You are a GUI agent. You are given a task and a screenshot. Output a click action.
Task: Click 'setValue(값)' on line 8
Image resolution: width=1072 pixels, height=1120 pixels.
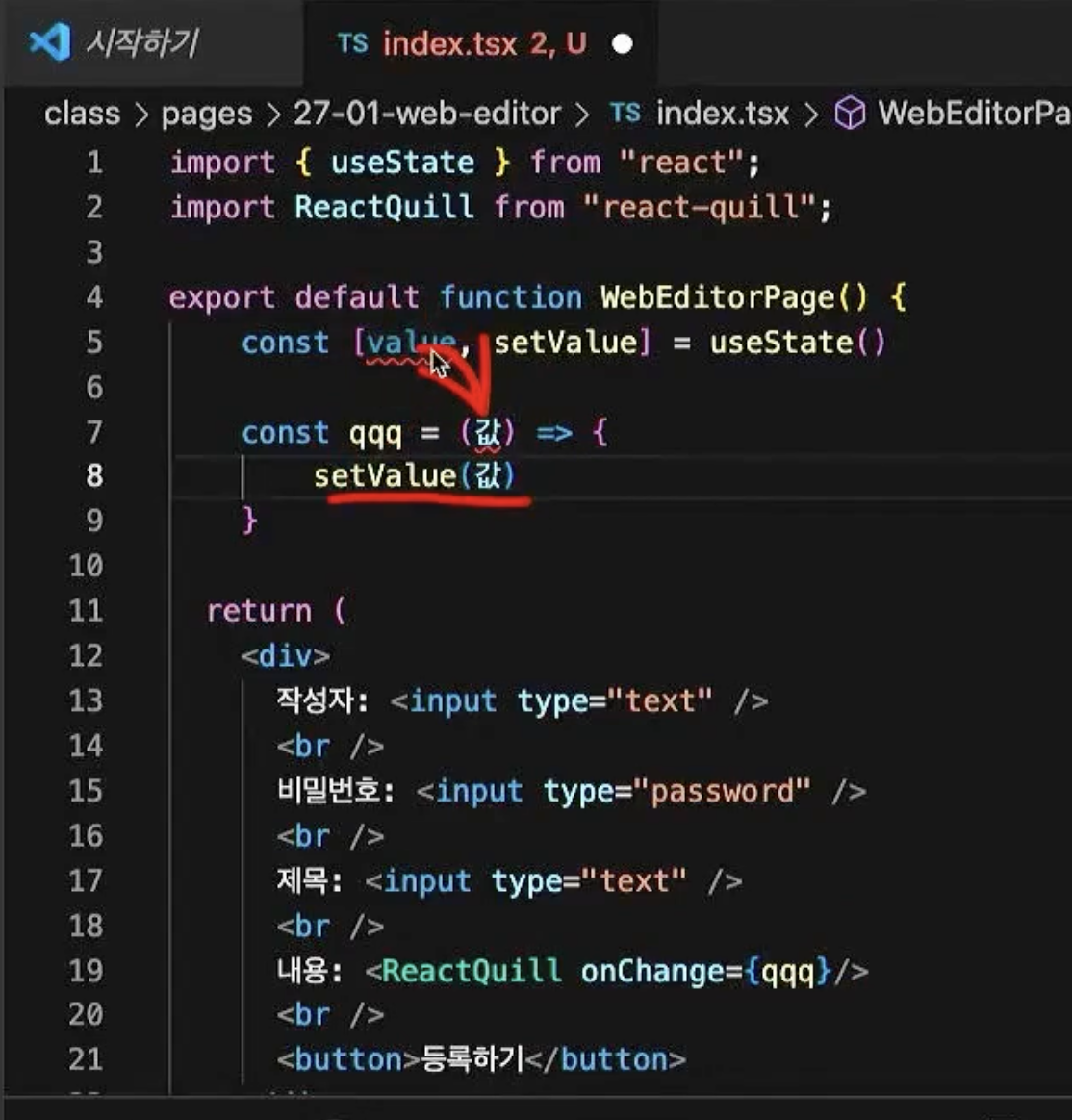point(414,475)
